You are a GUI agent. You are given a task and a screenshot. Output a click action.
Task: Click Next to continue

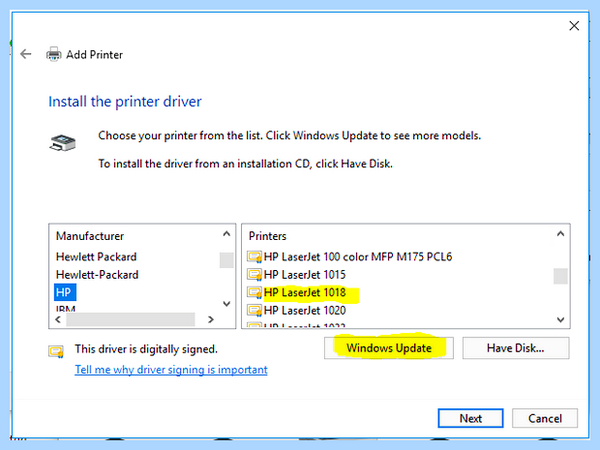click(470, 418)
